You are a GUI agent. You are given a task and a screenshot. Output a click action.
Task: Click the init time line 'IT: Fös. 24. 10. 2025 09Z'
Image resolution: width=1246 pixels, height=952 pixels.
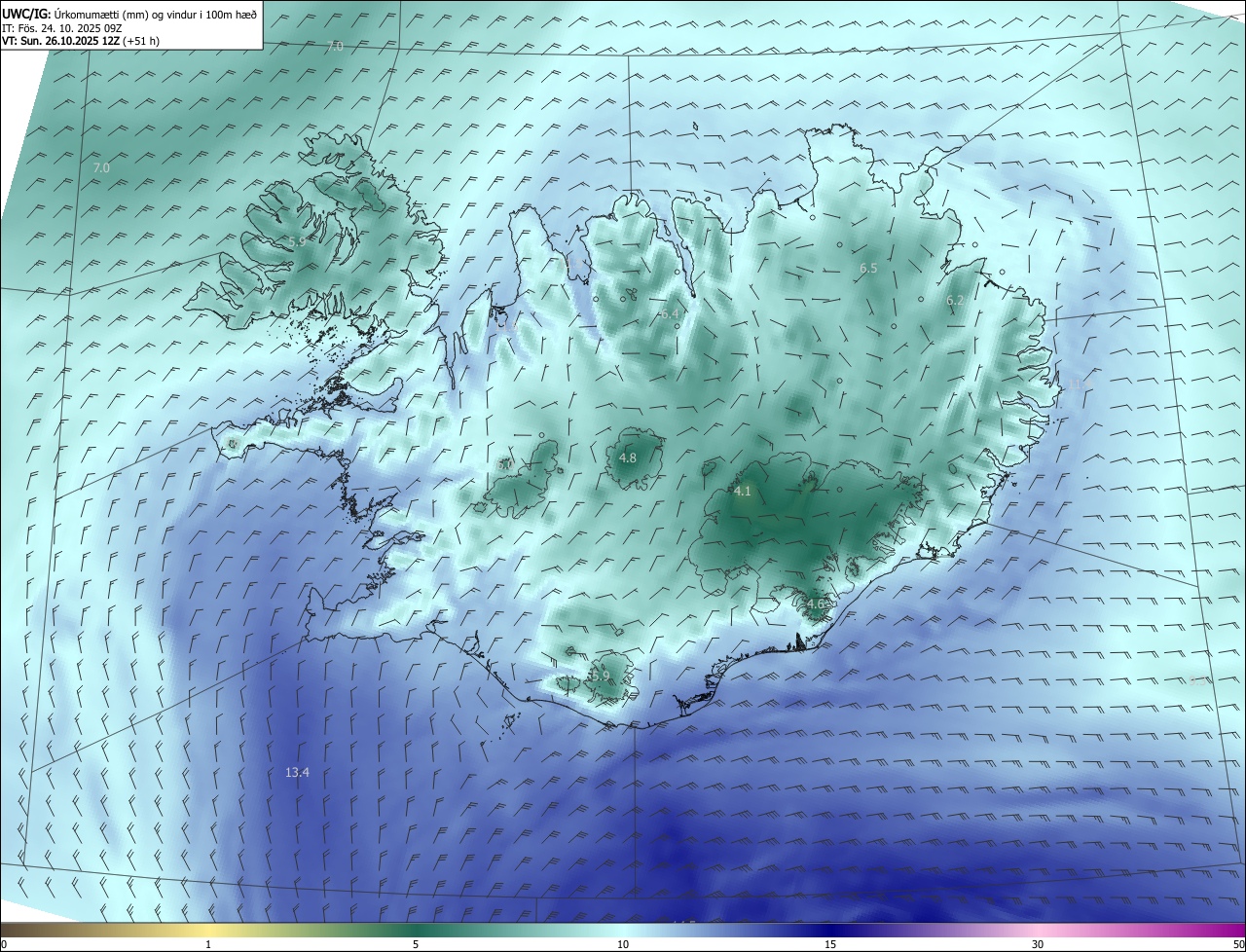point(62,28)
